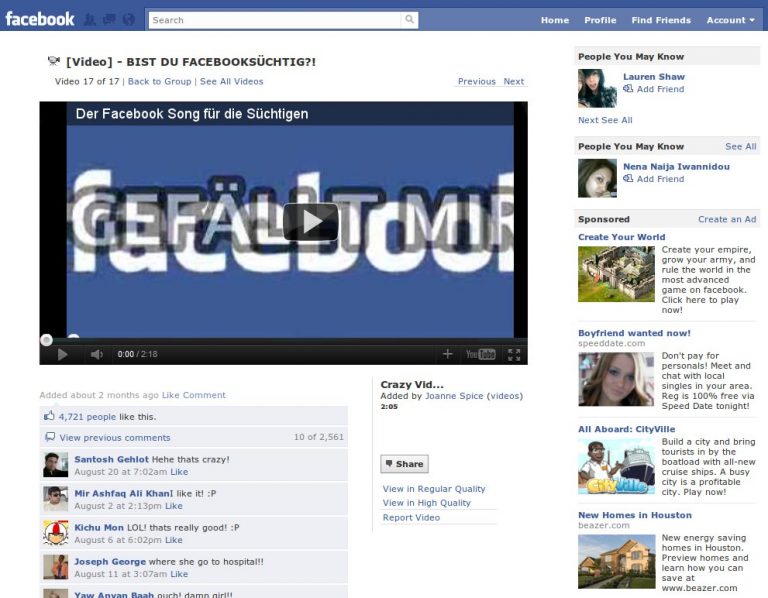Open notifications globe icon in header
Viewport: 768px width, 598px height.
tap(128, 20)
